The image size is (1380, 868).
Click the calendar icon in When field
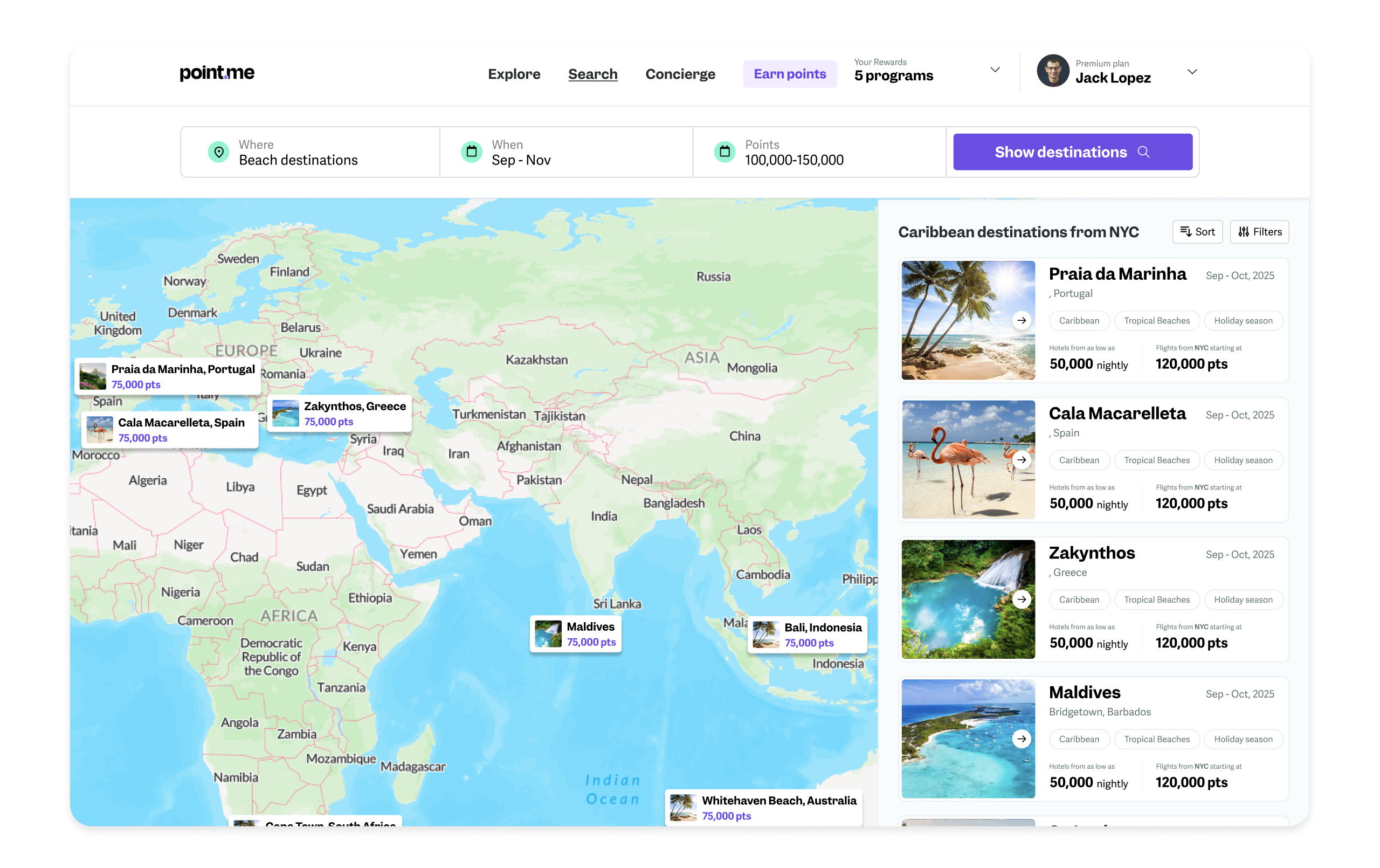tap(471, 152)
